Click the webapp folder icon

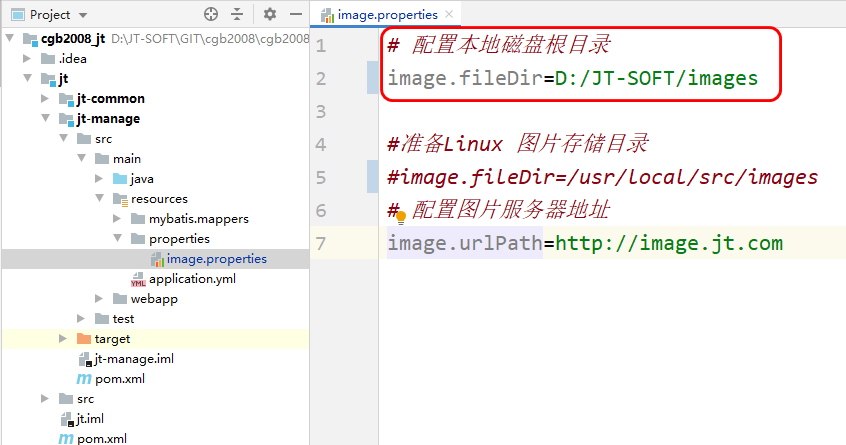(x=120, y=298)
